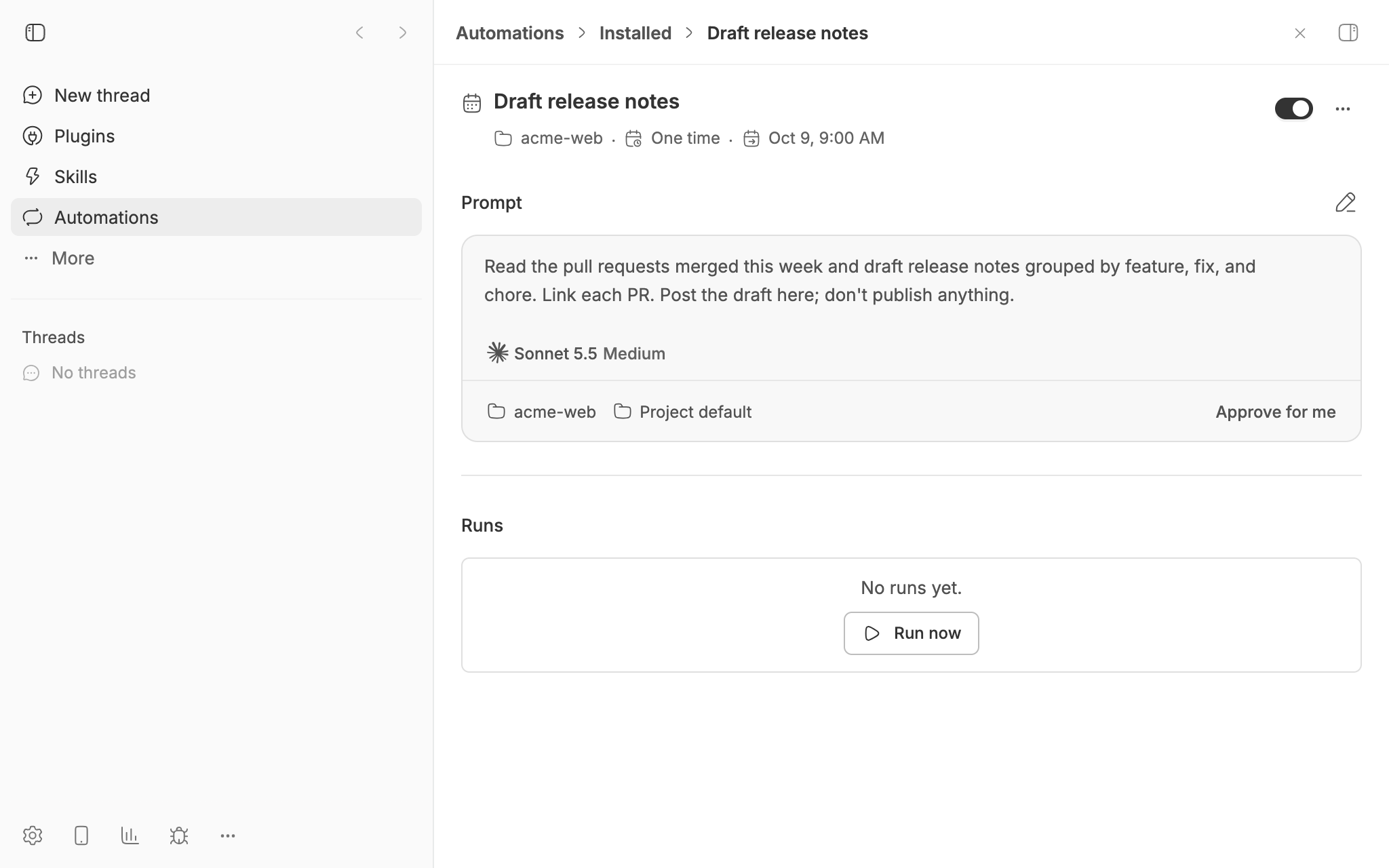The width and height of the screenshot is (1389, 868).
Task: Go to Automations breadcrumb
Action: (x=509, y=33)
